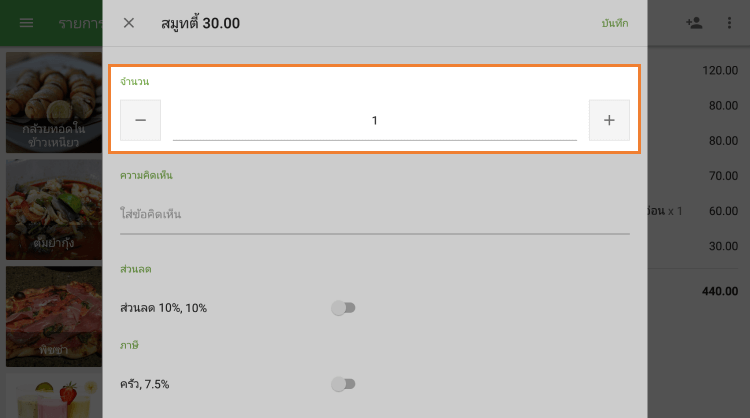750x418 pixels.
Task: Close the สมูทตี้ item dialog
Action: pyautogui.click(x=129, y=23)
